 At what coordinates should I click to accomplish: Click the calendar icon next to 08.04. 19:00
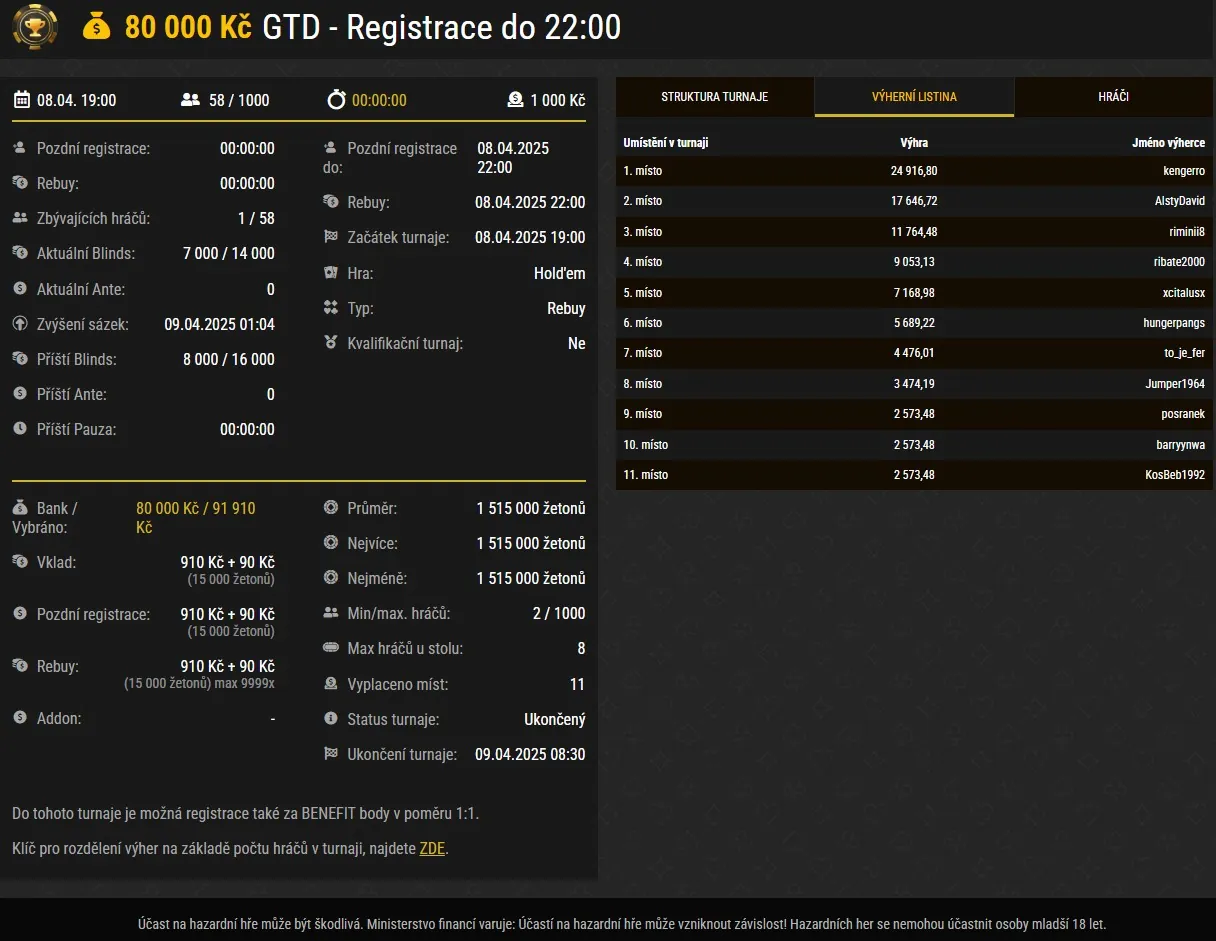click(x=21, y=99)
